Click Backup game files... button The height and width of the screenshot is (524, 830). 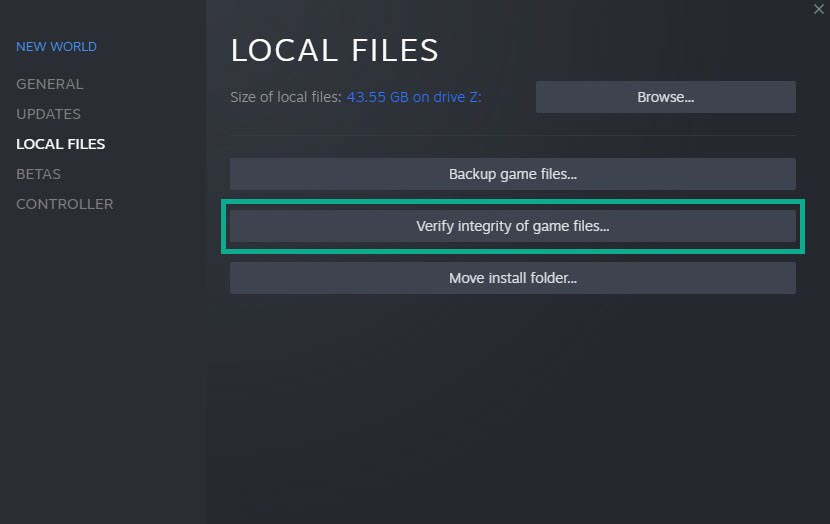pyautogui.click(x=512, y=174)
